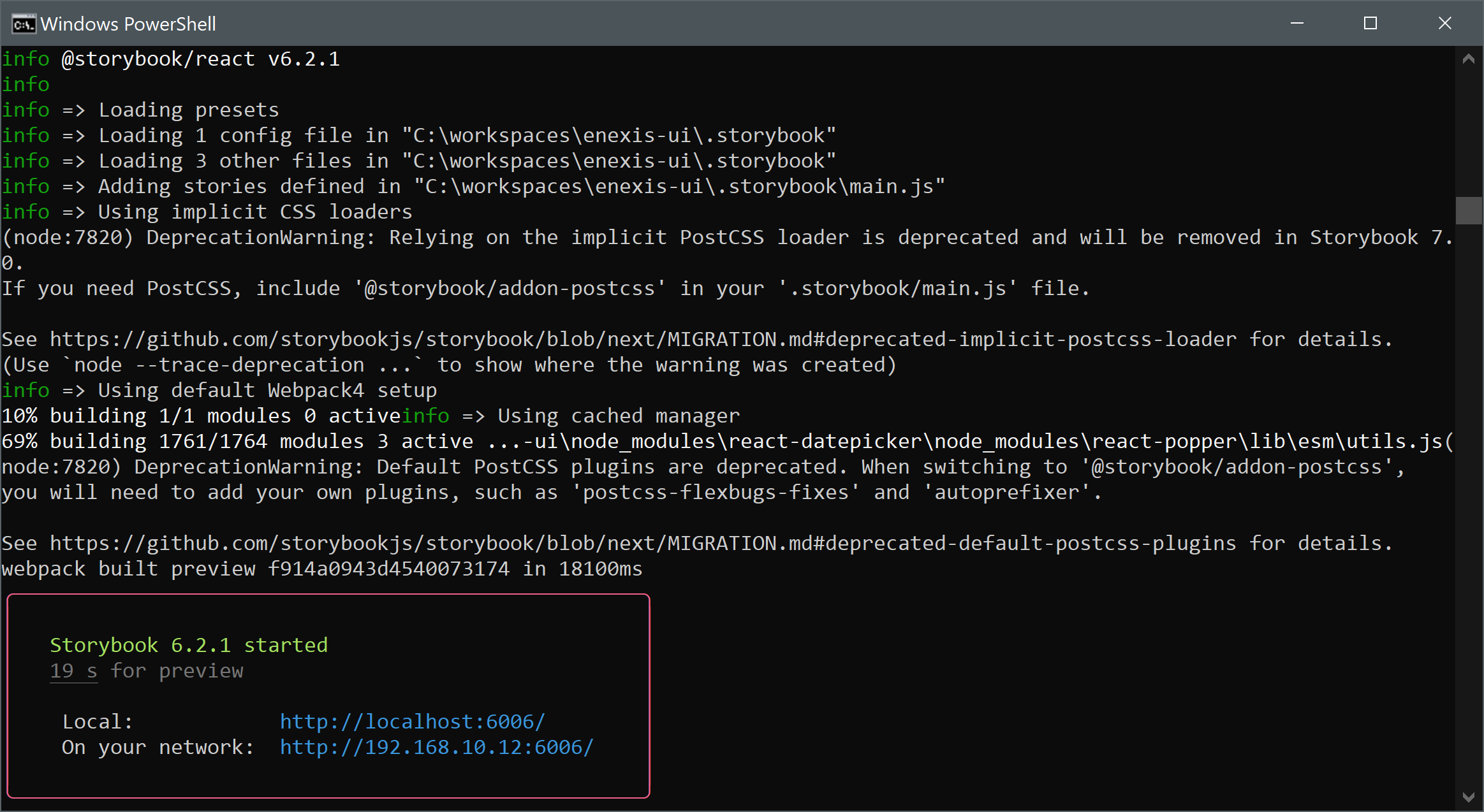Click the Windows PowerShell title text
The width and height of the screenshot is (1484, 812).
(128, 23)
